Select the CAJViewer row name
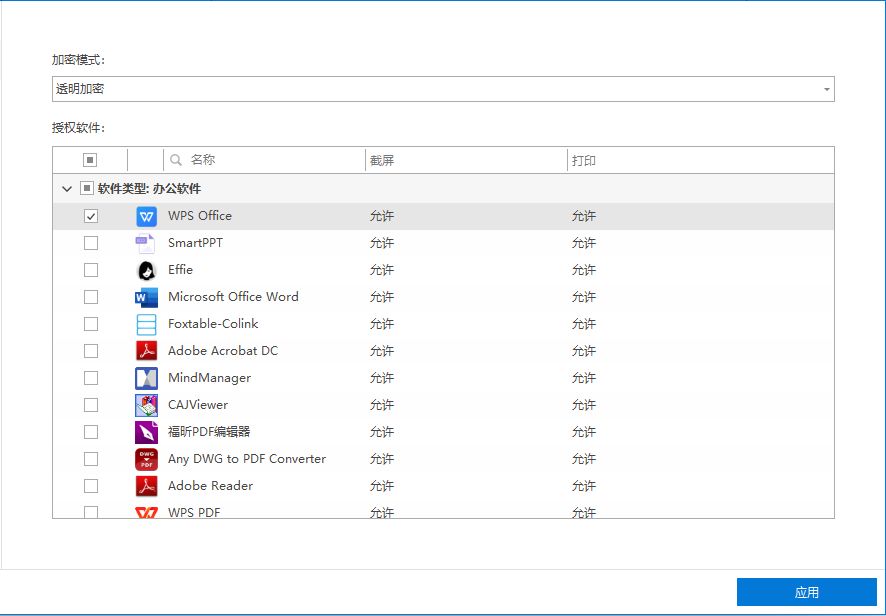Viewport: 886px width, 616px height. tap(198, 405)
